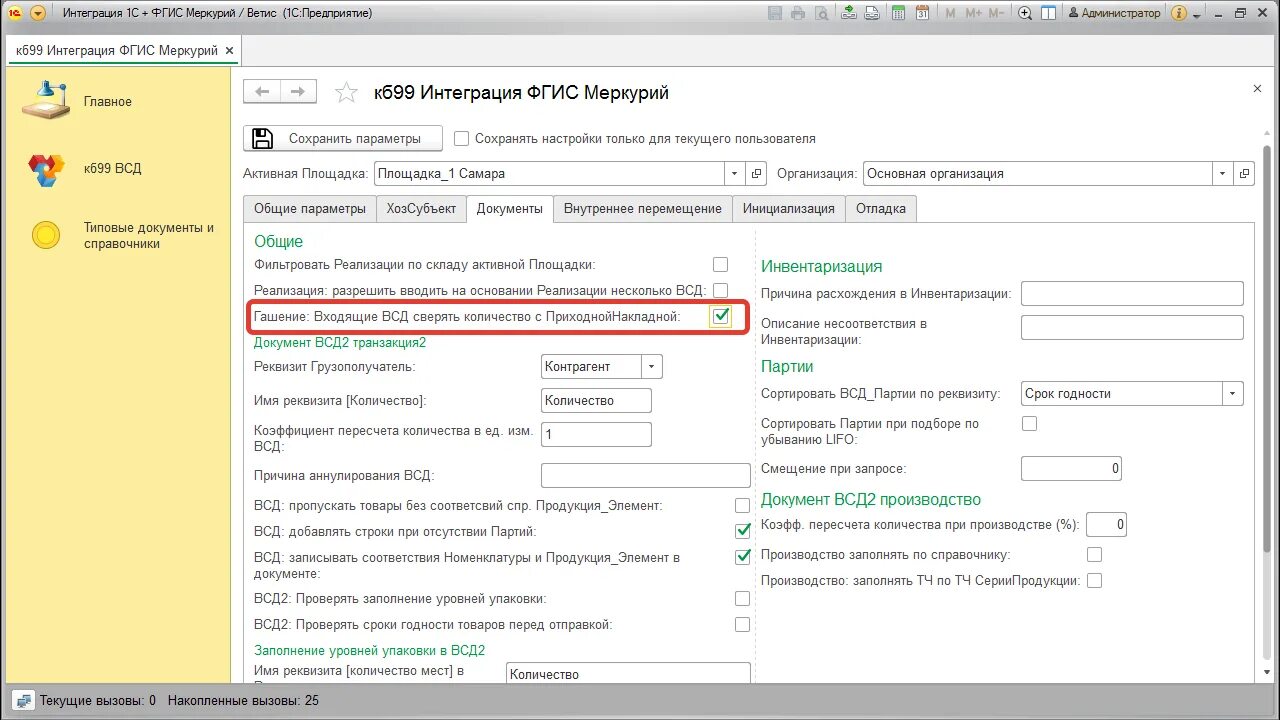Enable ВСД2: Проверять заполнение уровней упаковки
The height and width of the screenshot is (720, 1280).
[742, 599]
